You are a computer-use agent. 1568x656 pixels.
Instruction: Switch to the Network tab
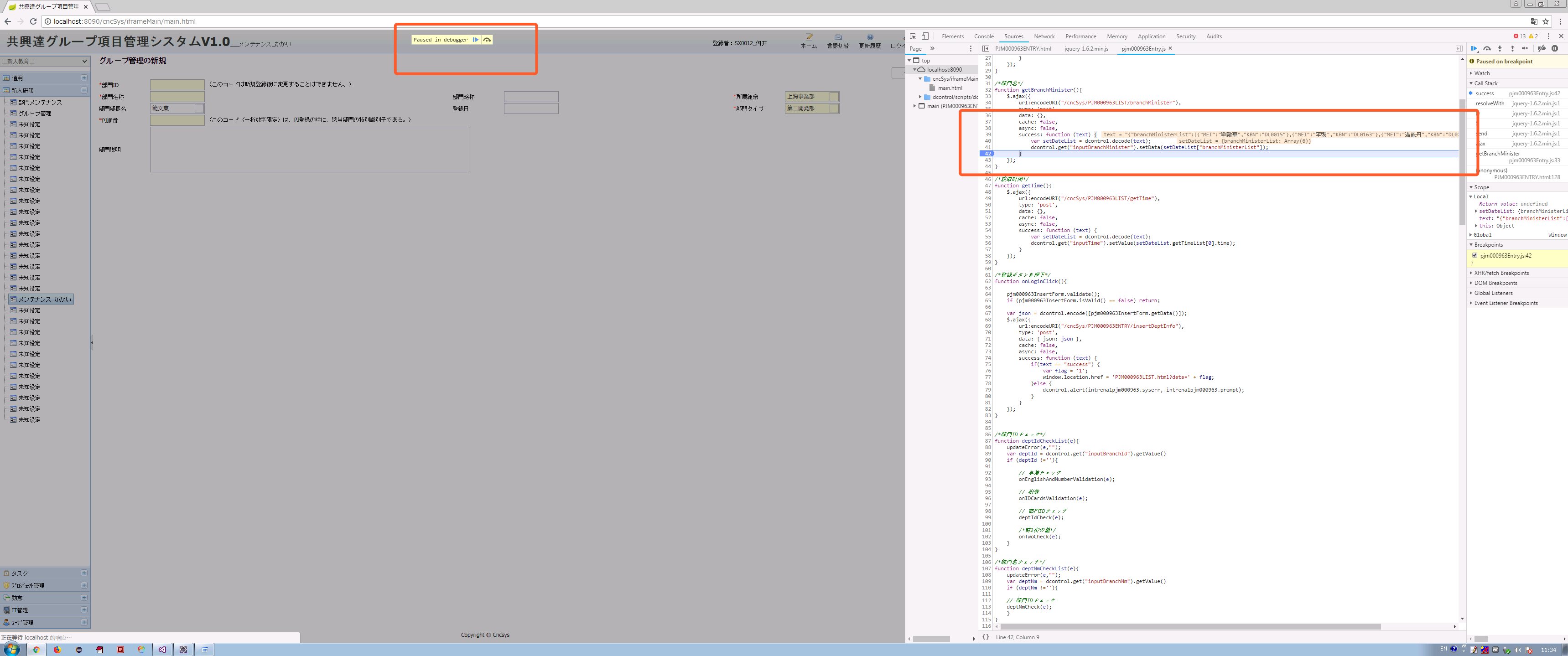coord(1044,36)
